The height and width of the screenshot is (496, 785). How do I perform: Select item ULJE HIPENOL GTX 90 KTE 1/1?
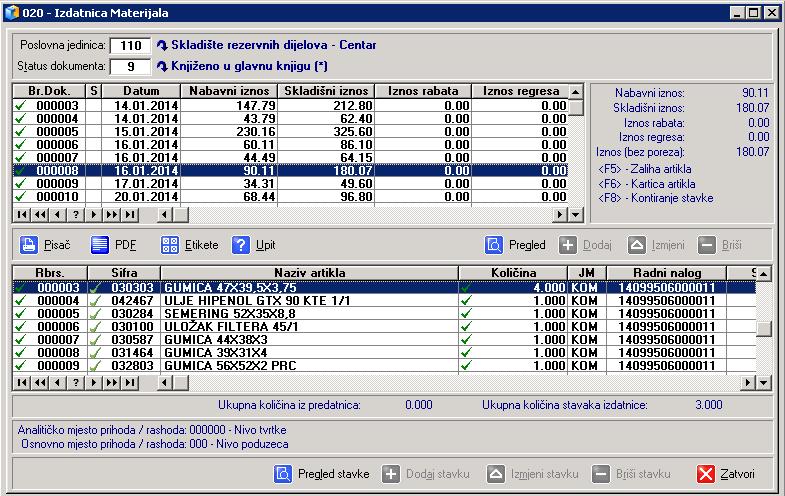[x=384, y=301]
